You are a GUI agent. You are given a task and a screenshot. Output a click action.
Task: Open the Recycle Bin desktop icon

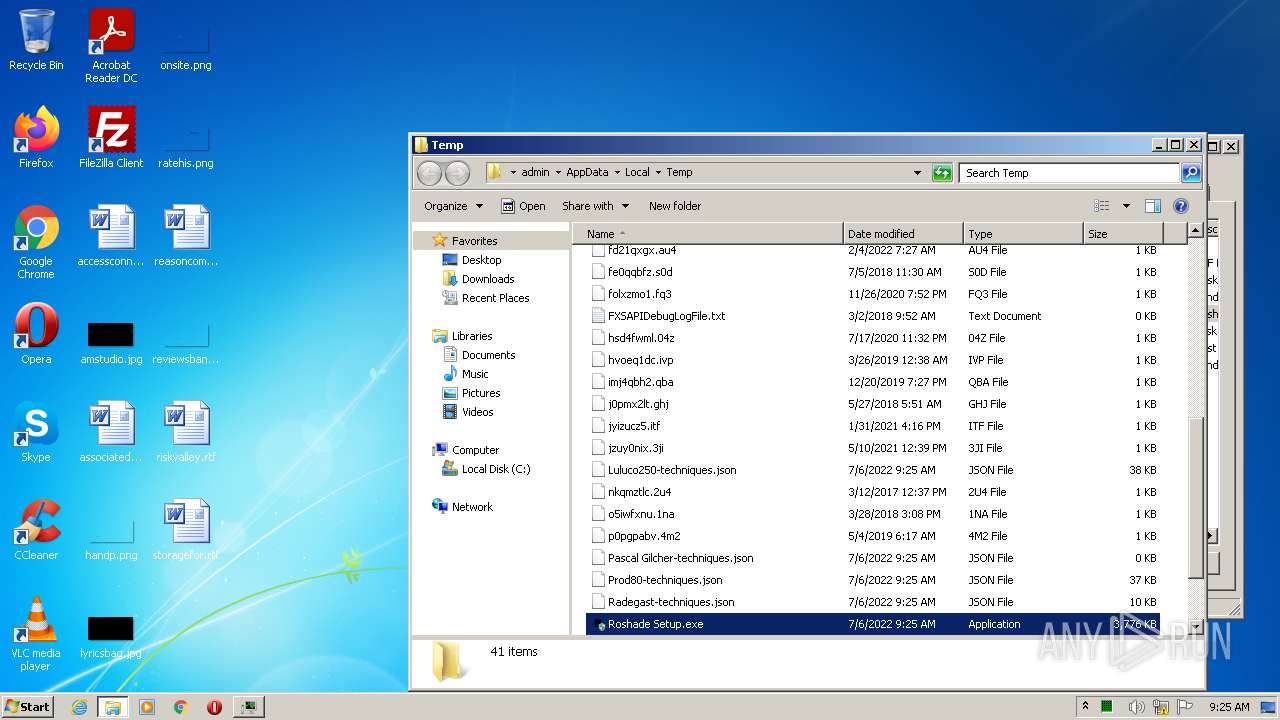click(36, 40)
